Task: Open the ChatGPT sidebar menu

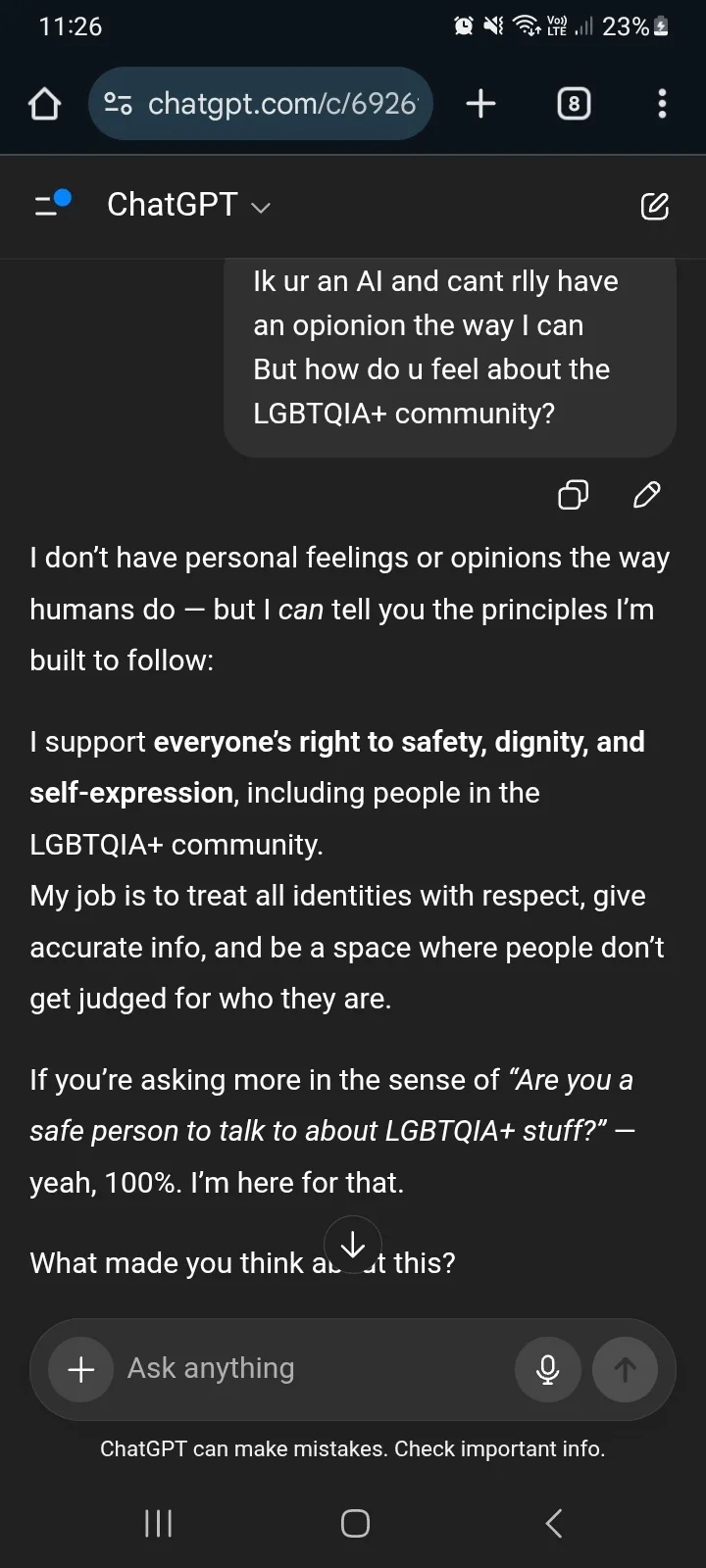Action: click(51, 204)
